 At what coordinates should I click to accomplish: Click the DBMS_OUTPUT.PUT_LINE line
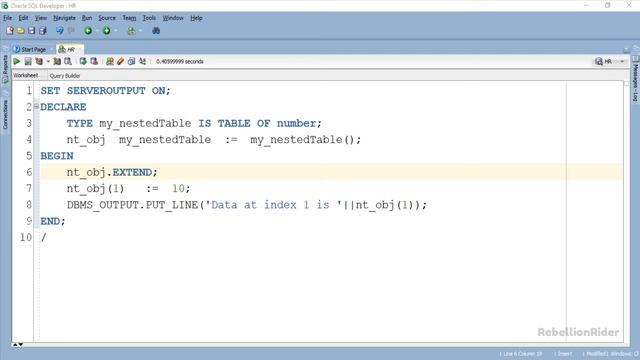pyautogui.click(x=247, y=205)
